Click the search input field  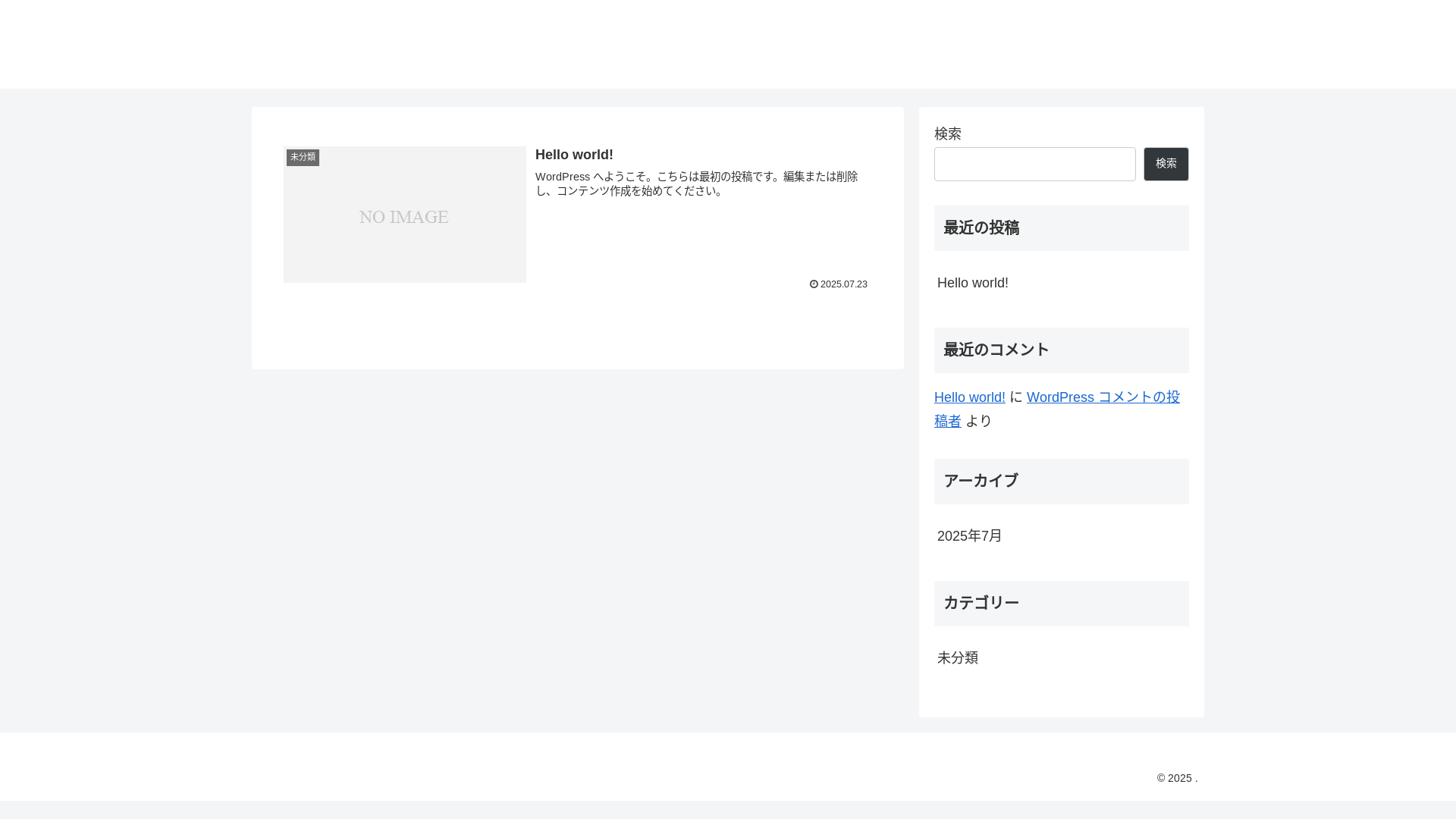pos(1034,164)
